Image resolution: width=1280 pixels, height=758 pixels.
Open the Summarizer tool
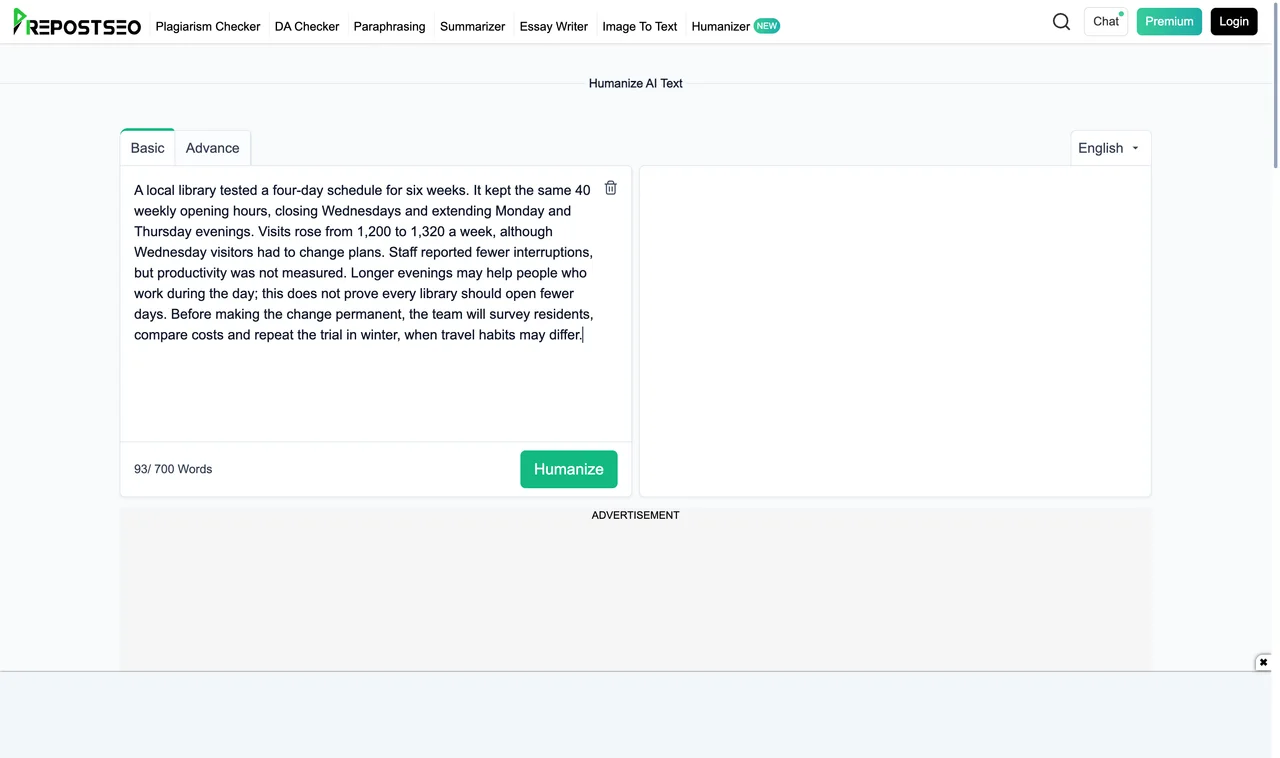tap(472, 26)
